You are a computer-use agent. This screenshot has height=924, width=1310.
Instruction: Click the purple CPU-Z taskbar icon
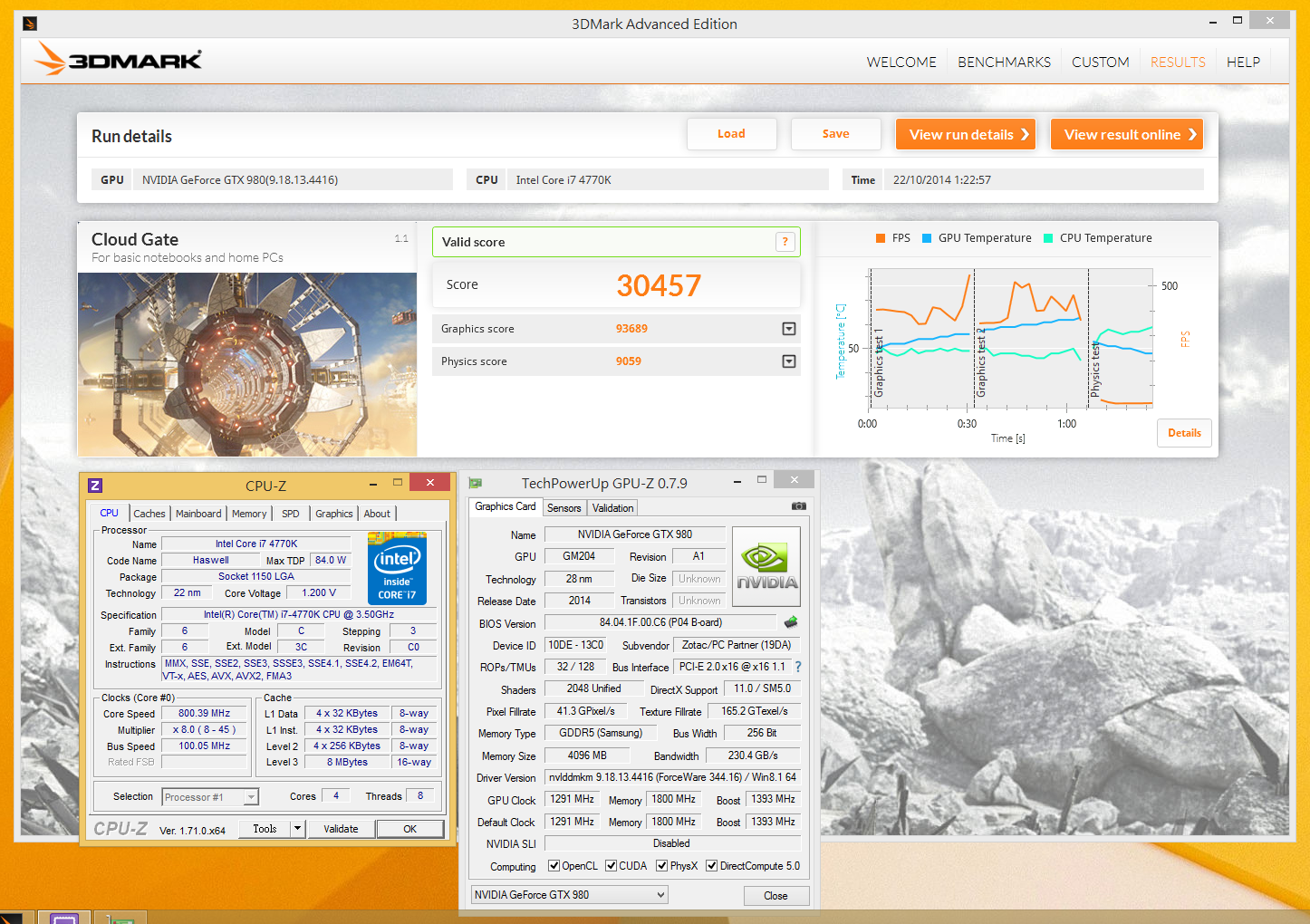pos(64,918)
